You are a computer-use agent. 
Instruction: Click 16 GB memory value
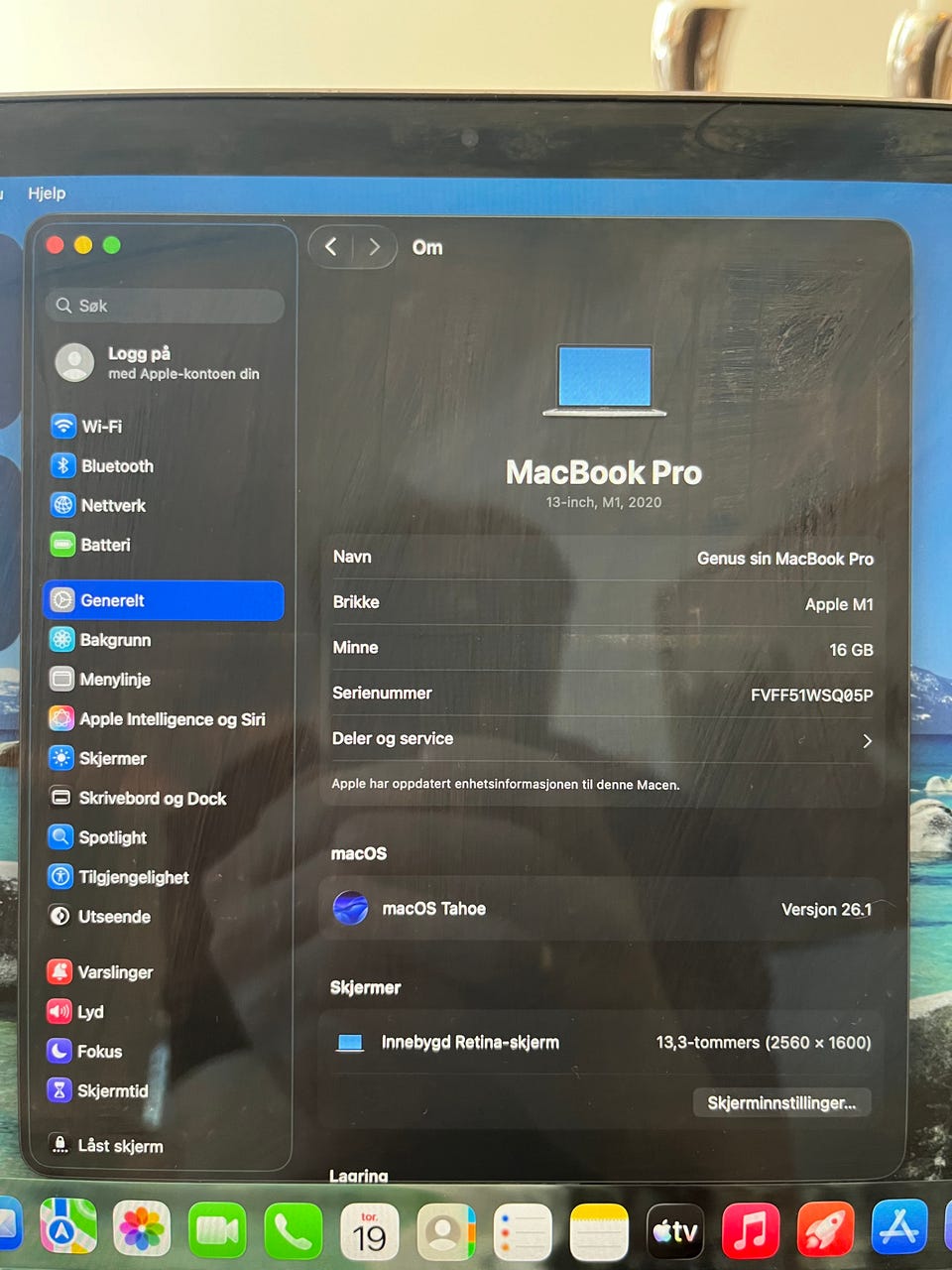click(x=851, y=650)
